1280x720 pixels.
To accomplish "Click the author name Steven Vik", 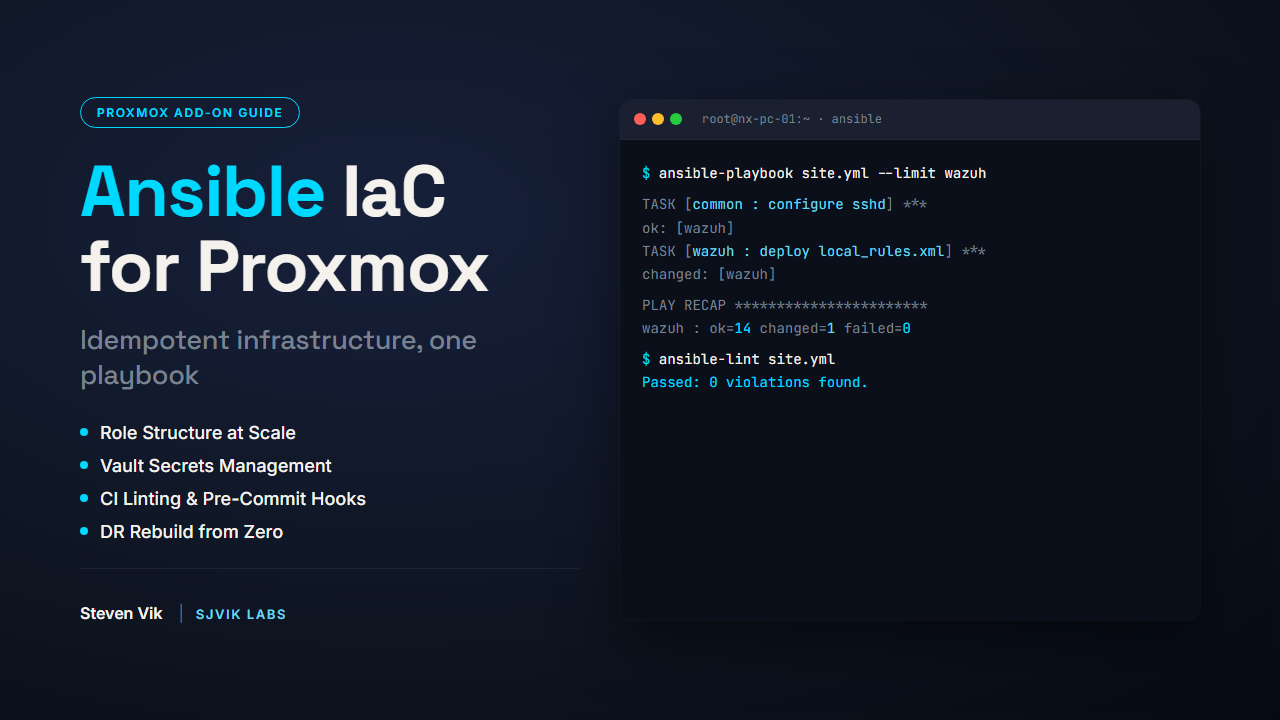I will click(121, 614).
